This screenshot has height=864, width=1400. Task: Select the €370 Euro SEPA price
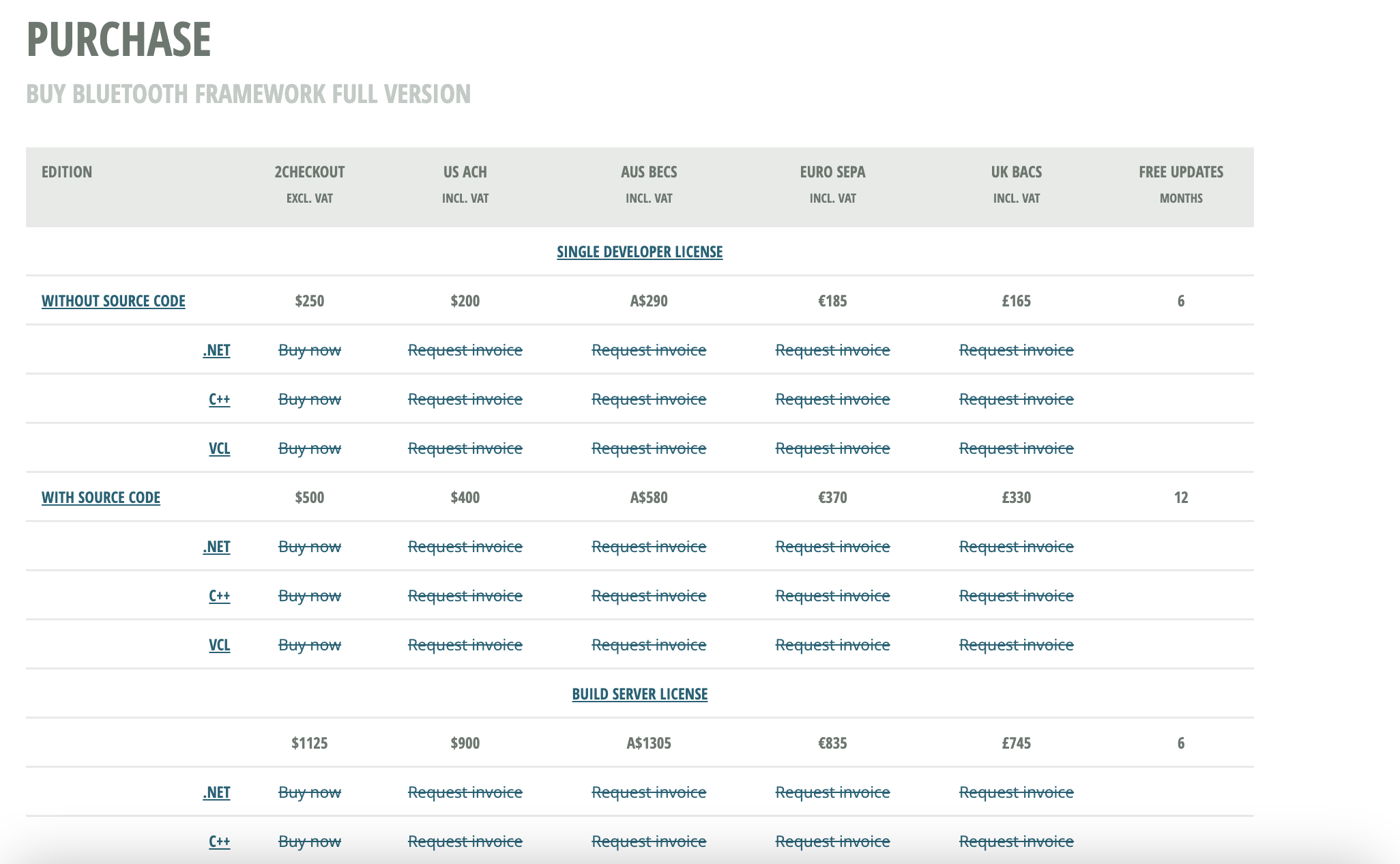[832, 498]
